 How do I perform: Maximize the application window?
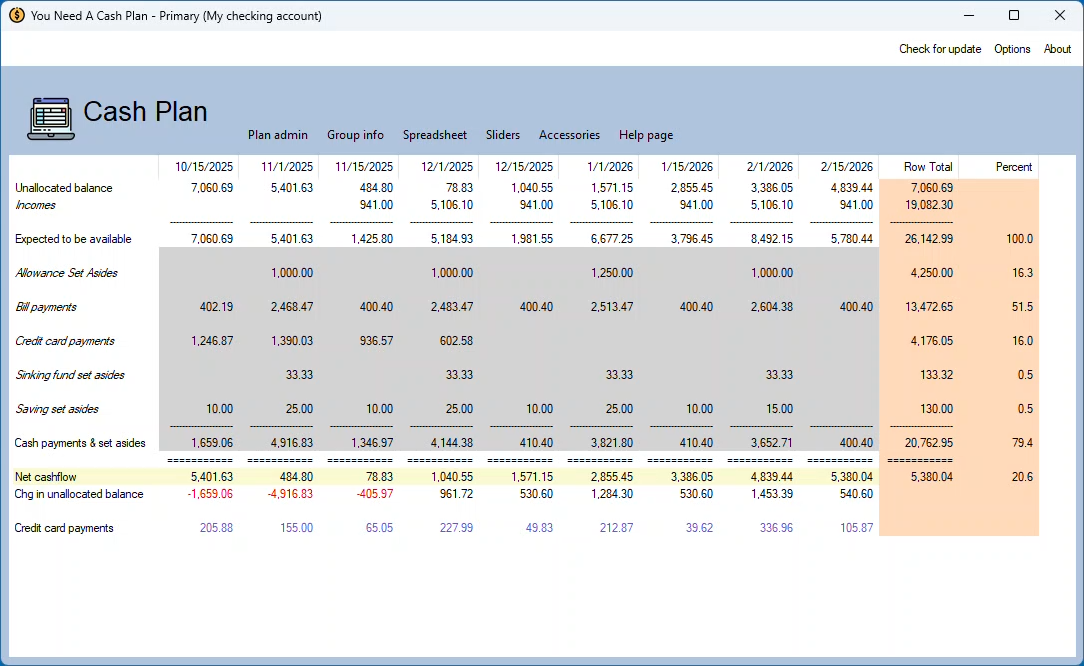click(1014, 16)
